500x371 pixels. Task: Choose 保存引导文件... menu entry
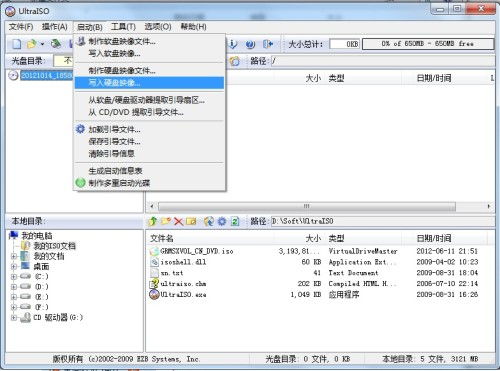[149, 141]
